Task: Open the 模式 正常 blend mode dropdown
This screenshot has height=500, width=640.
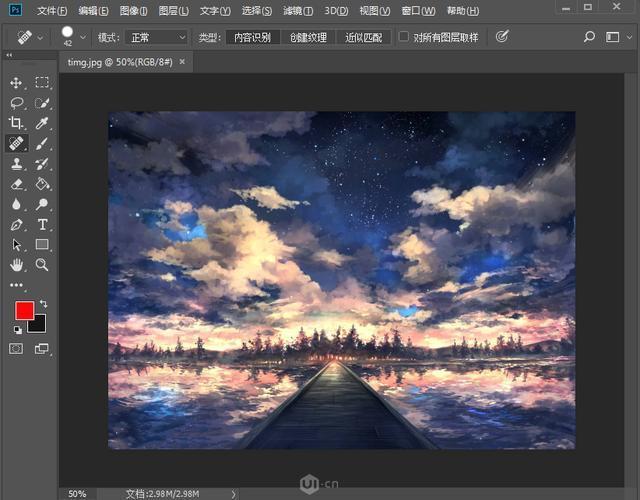Action: coord(157,38)
